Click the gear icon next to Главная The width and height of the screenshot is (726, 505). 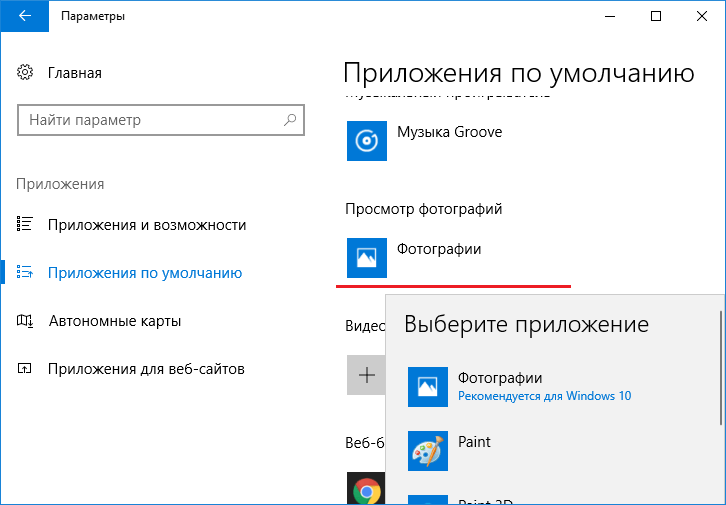25,72
